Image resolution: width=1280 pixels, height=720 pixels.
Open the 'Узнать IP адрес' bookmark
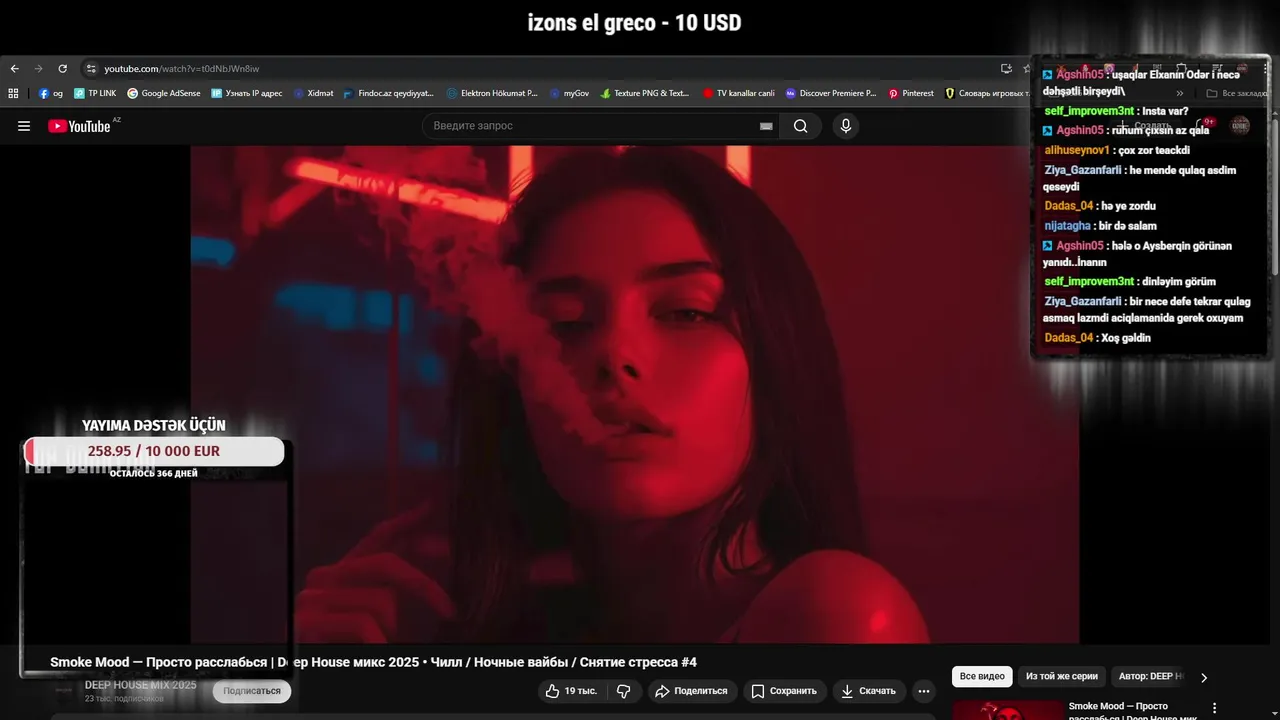[x=247, y=93]
